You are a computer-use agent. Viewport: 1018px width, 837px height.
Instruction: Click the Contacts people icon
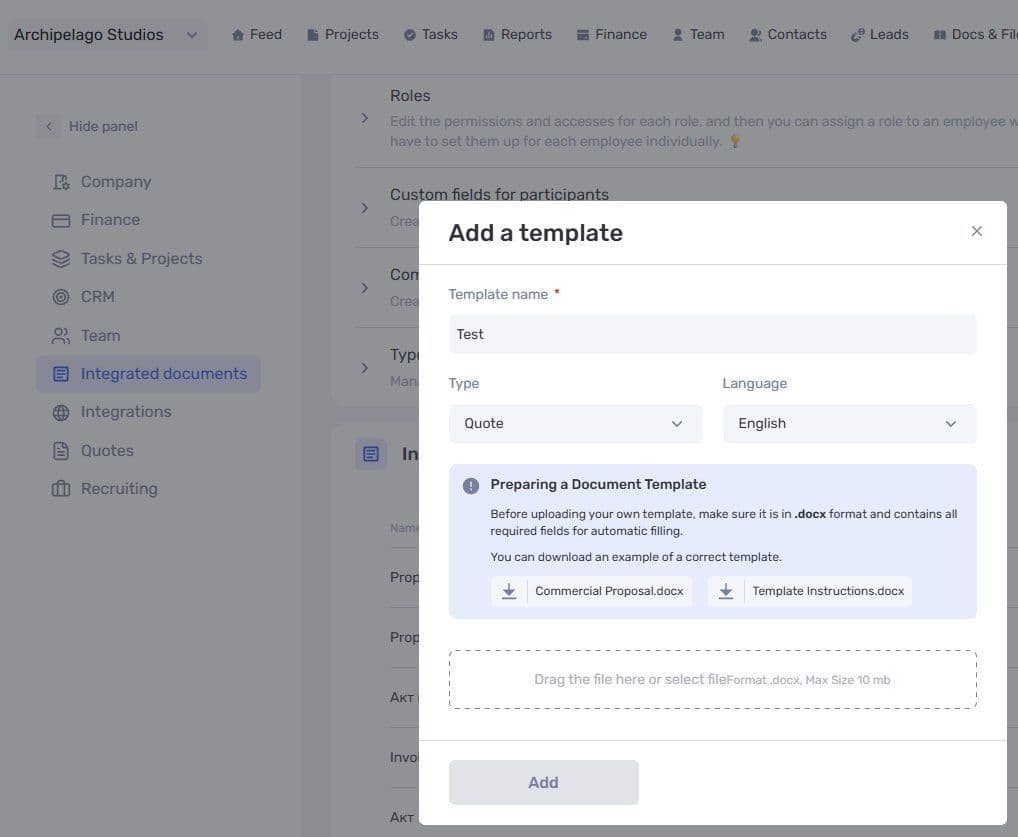click(755, 35)
